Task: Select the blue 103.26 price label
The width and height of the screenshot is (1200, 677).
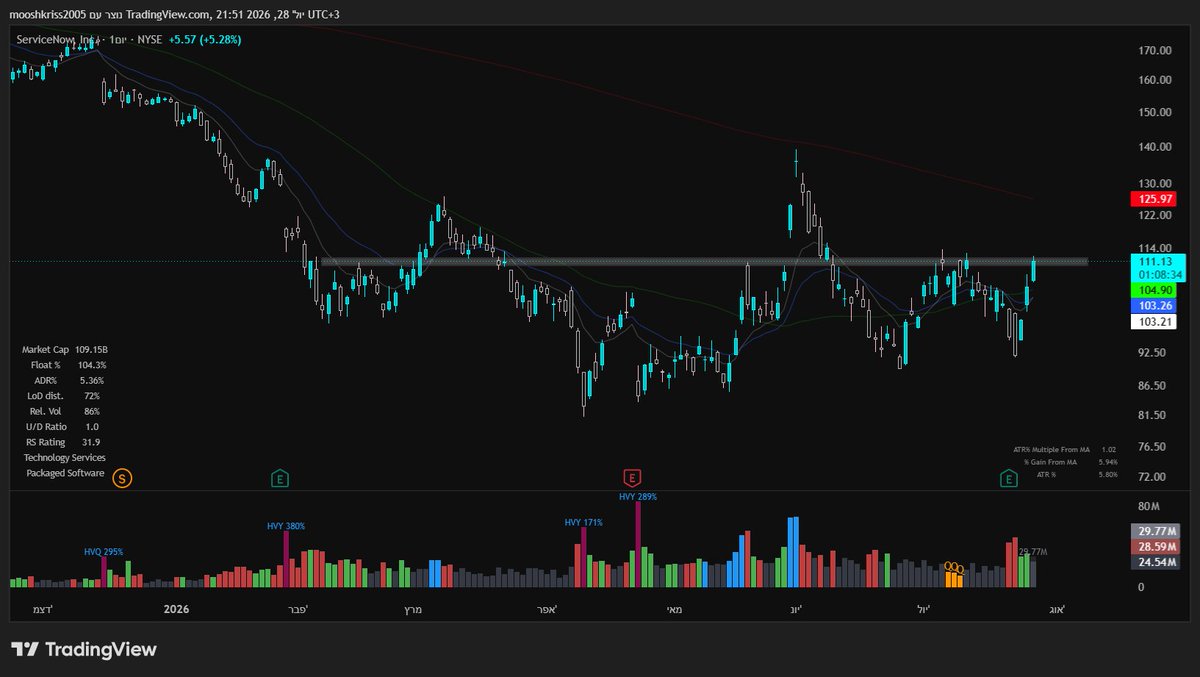Action: (1154, 305)
